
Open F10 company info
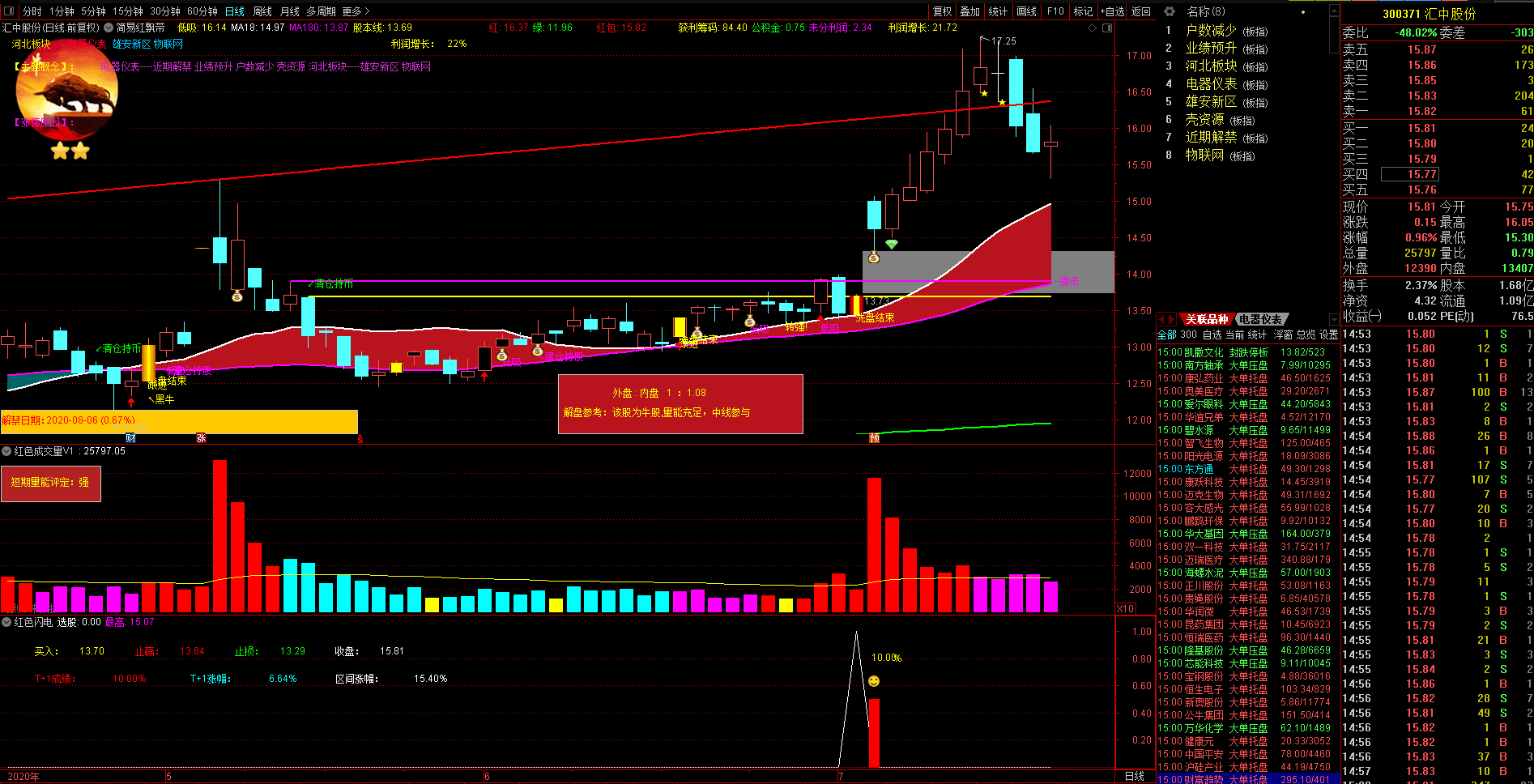coord(1055,11)
